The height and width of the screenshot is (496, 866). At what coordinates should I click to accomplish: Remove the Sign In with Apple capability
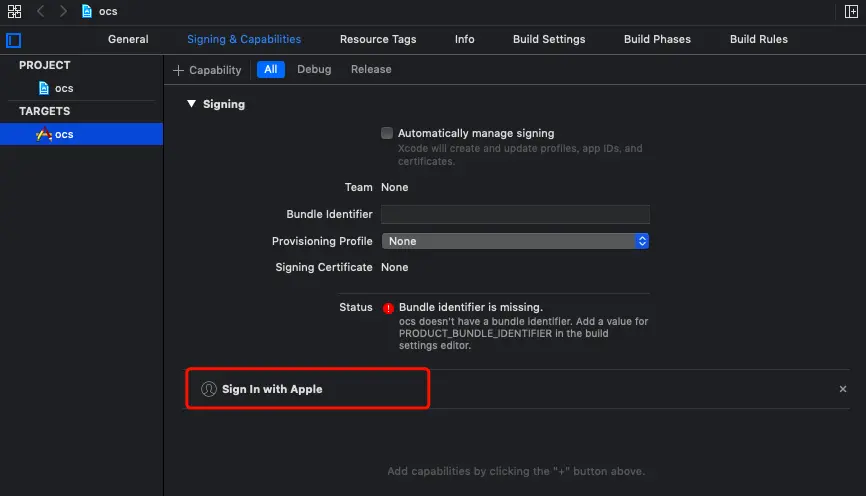(x=842, y=389)
